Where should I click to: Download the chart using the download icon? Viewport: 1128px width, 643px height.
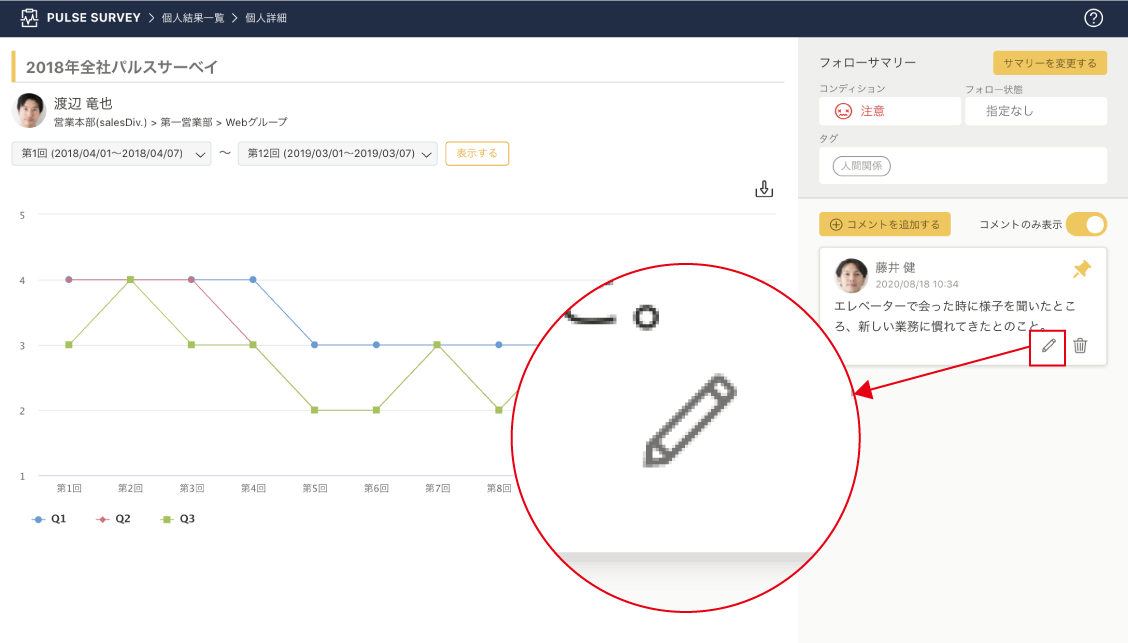pyautogui.click(x=764, y=189)
